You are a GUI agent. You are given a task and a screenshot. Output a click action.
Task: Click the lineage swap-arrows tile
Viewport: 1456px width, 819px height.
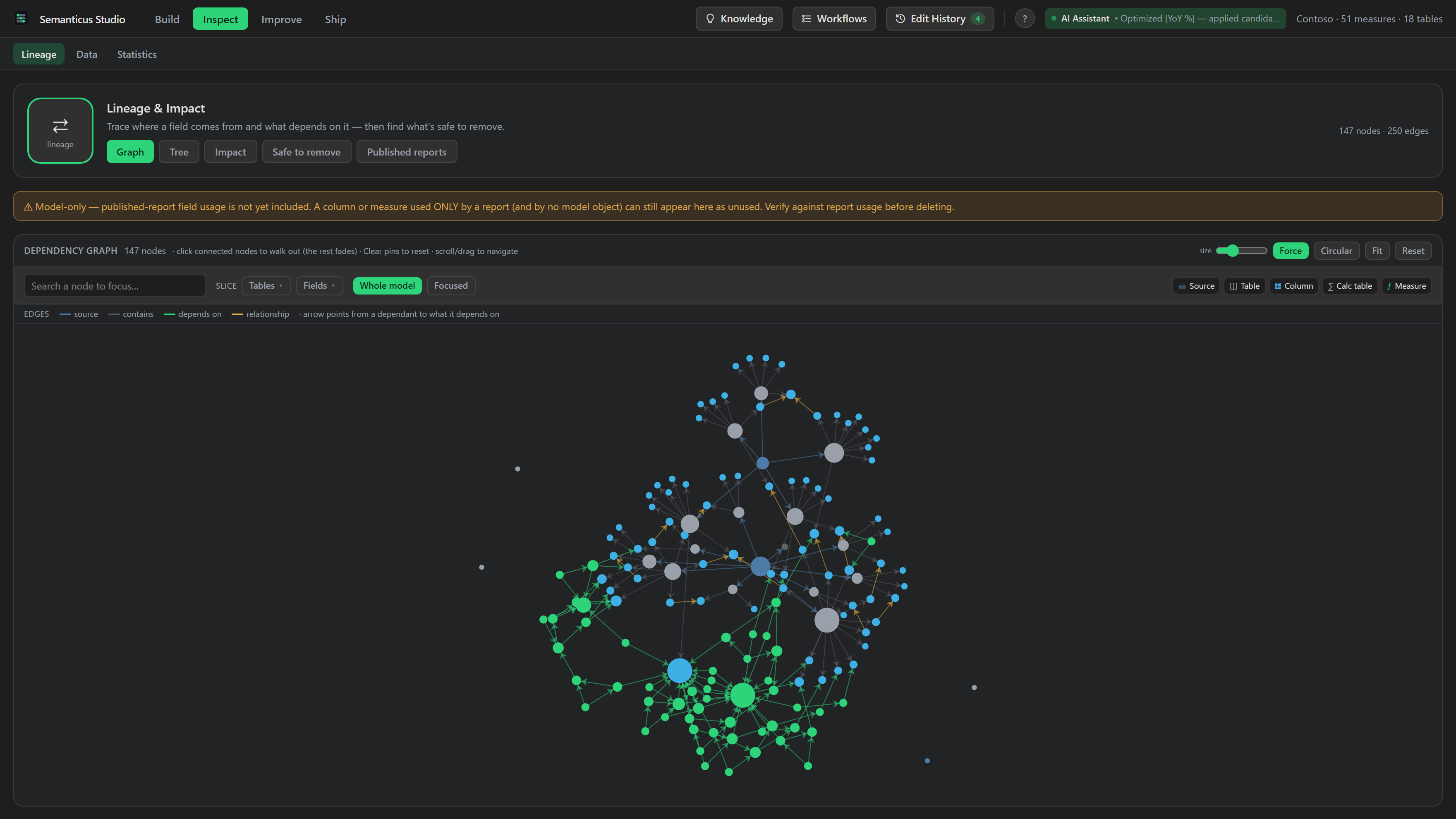60,131
